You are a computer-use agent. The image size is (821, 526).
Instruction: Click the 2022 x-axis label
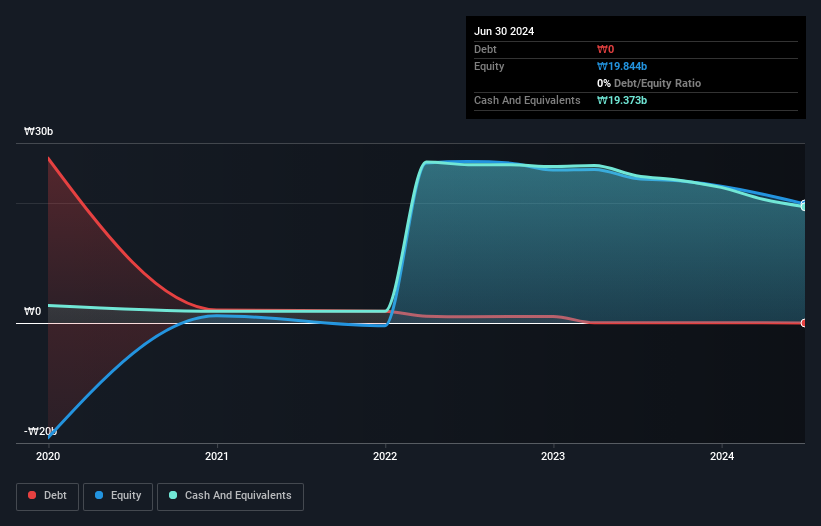[x=385, y=456]
